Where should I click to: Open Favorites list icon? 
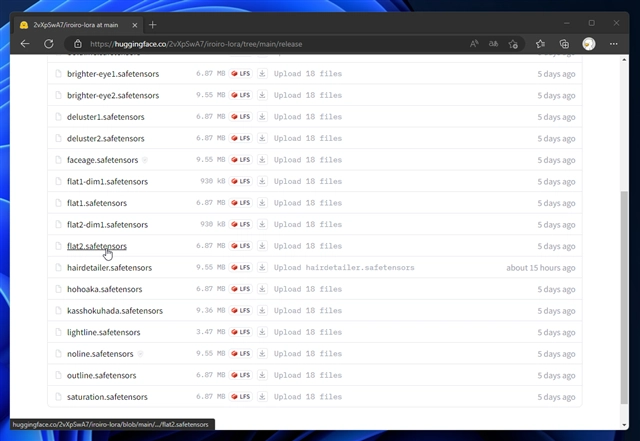click(x=540, y=44)
